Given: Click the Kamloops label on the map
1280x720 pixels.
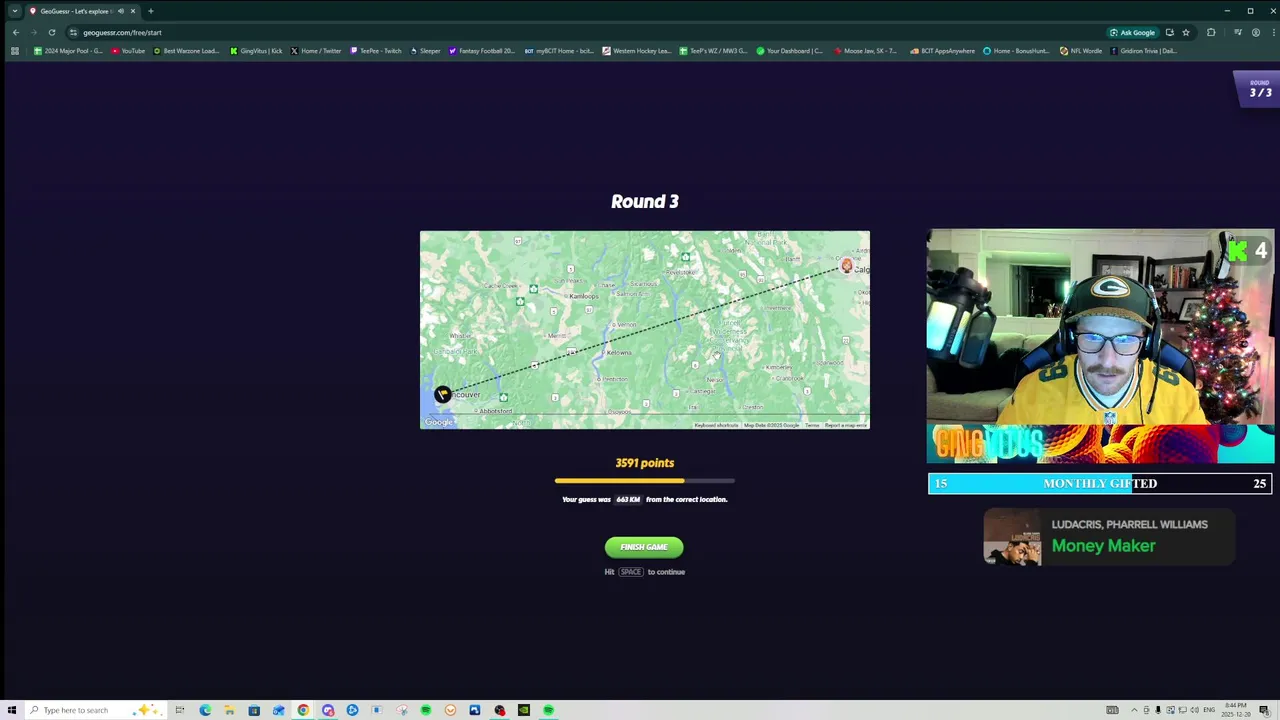Looking at the screenshot, I should (x=583, y=296).
